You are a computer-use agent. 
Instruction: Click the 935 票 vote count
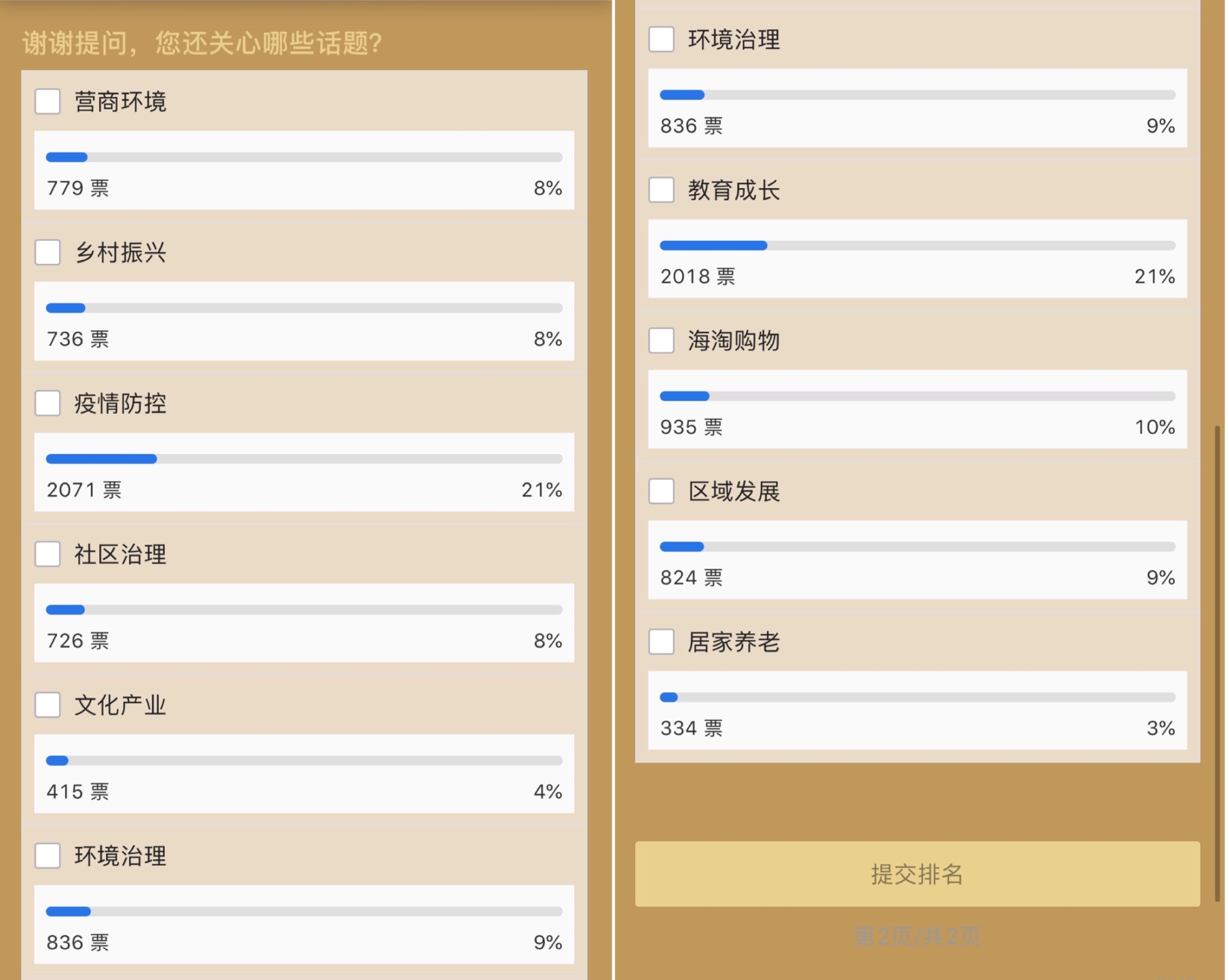pos(692,428)
